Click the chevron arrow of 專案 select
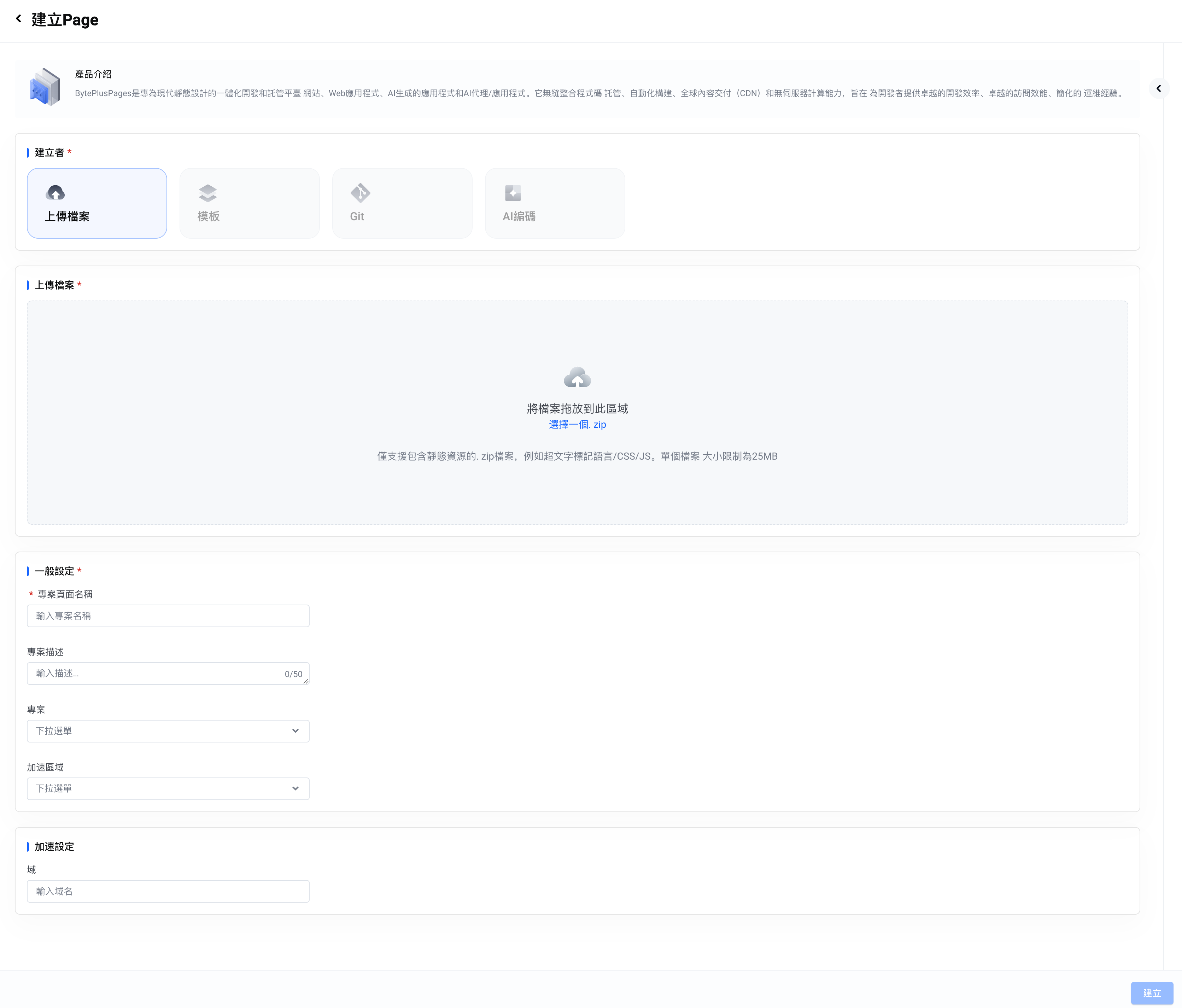Viewport: 1182px width, 1008px height. pos(295,731)
